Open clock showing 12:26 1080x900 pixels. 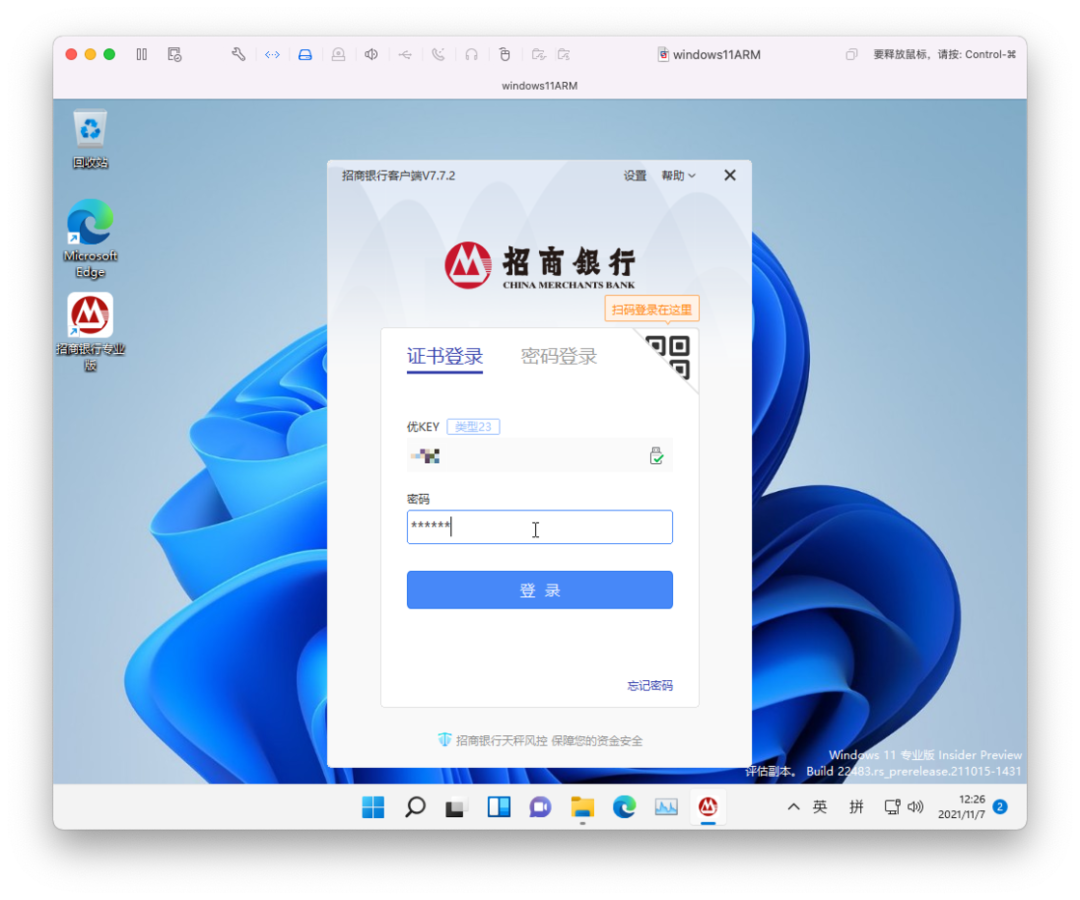[962, 807]
